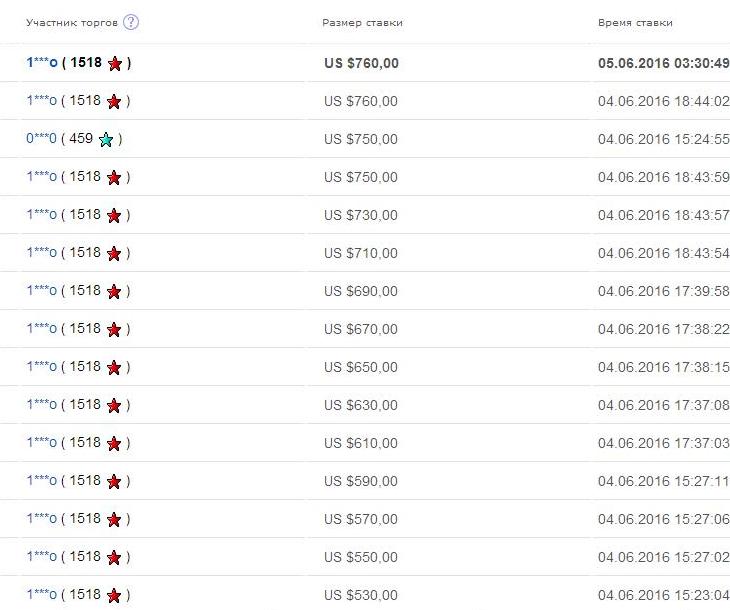Open bidder link in US $550,00 row
The width and height of the screenshot is (730, 610).
coord(41,556)
